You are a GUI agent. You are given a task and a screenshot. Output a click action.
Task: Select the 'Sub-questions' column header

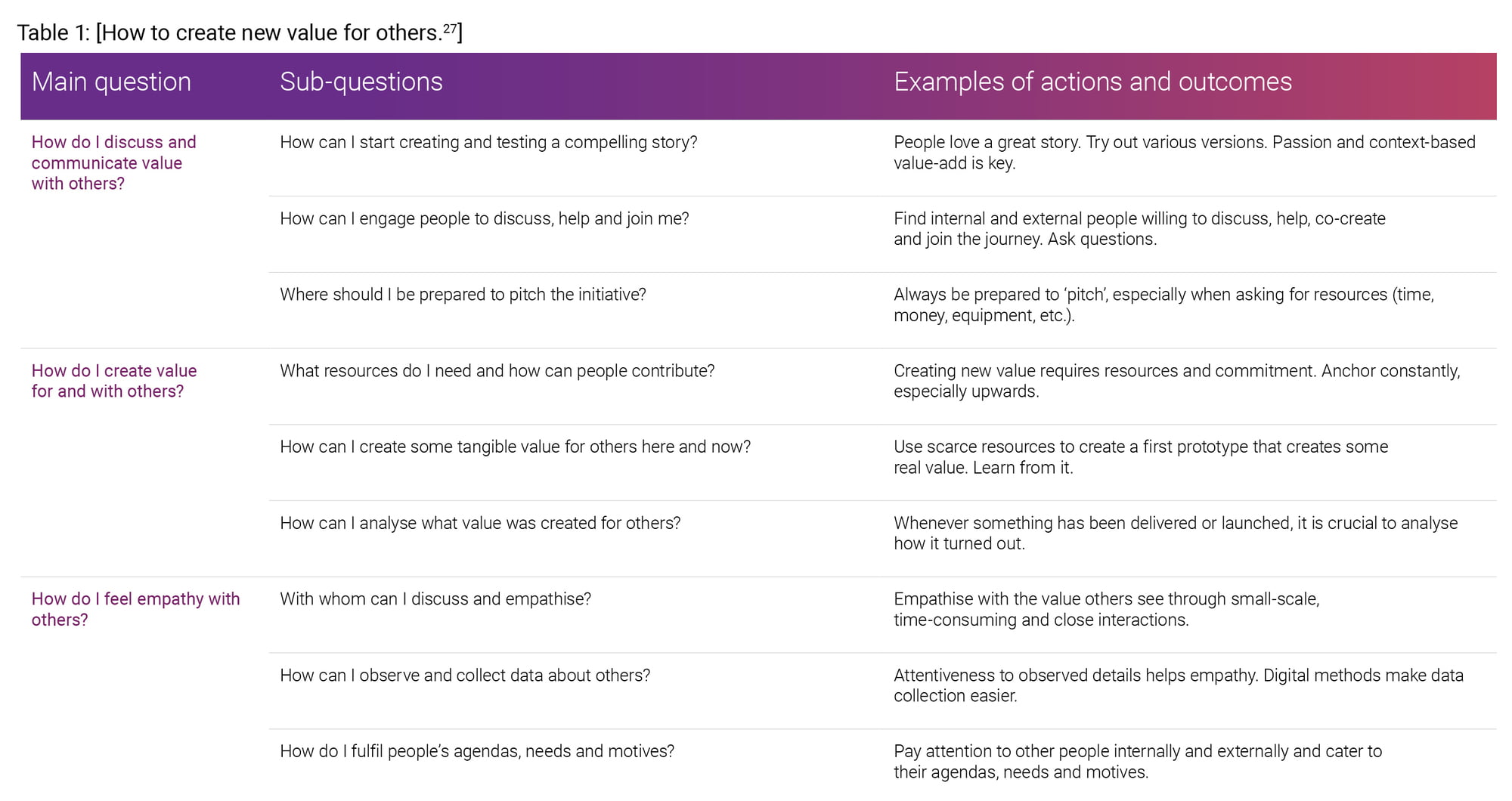(361, 82)
